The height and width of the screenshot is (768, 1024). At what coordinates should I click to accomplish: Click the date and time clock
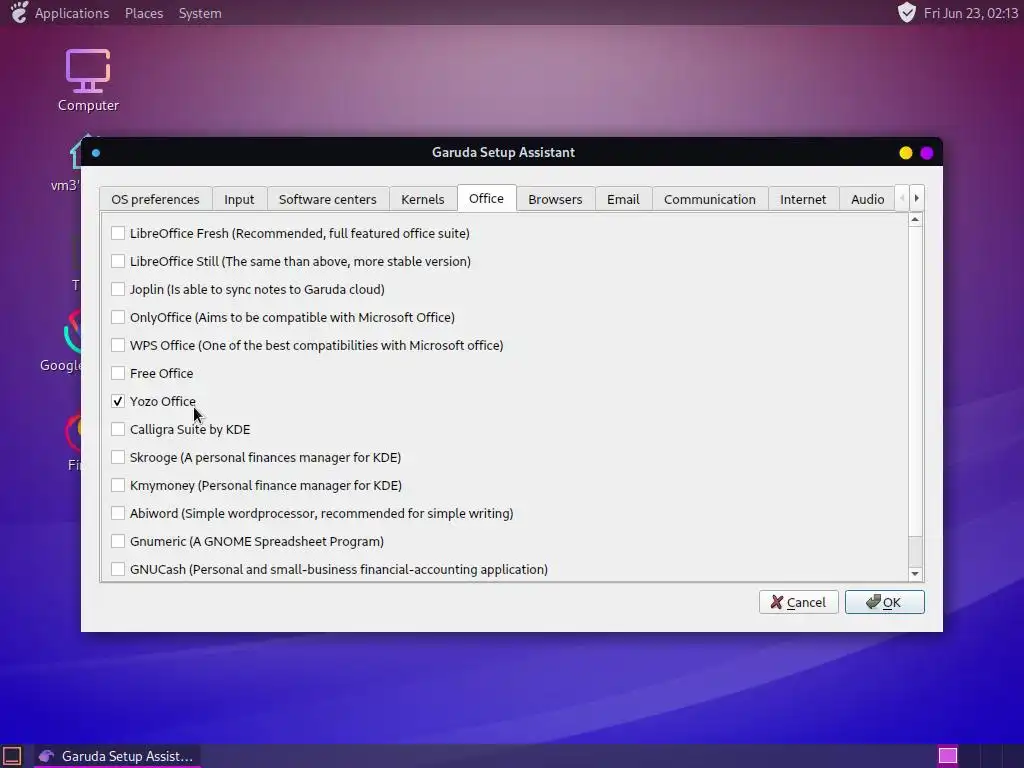pos(970,13)
